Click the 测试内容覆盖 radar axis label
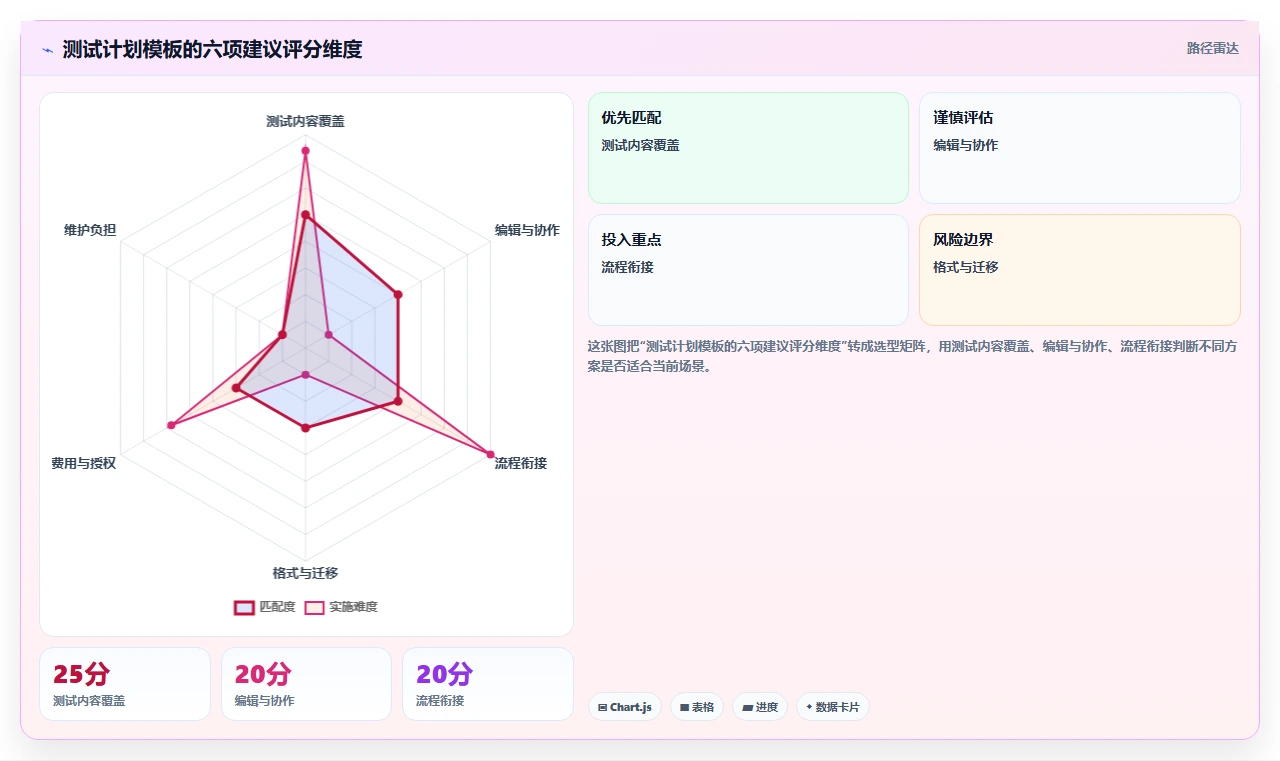1280x761 pixels. pyautogui.click(x=305, y=121)
